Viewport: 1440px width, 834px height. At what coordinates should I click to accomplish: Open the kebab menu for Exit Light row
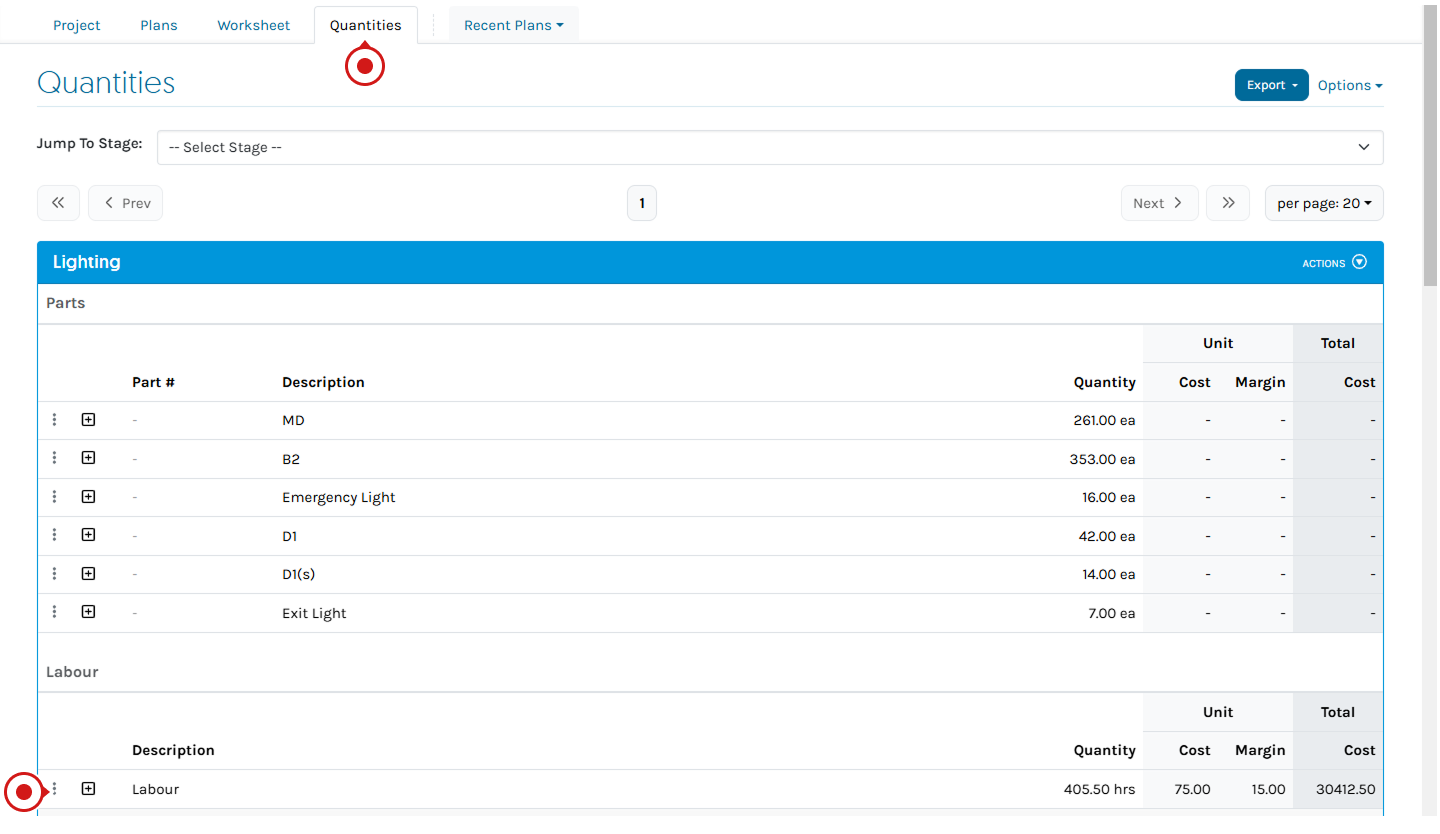tap(54, 612)
